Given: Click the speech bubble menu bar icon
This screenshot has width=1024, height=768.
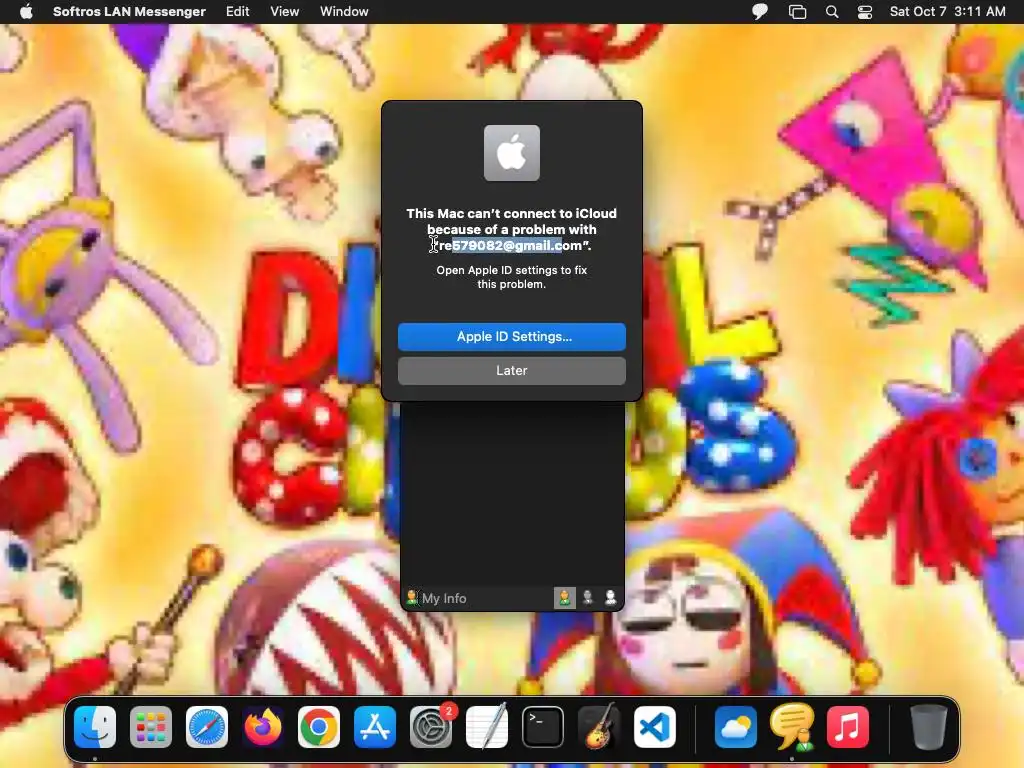Looking at the screenshot, I should 760,11.
